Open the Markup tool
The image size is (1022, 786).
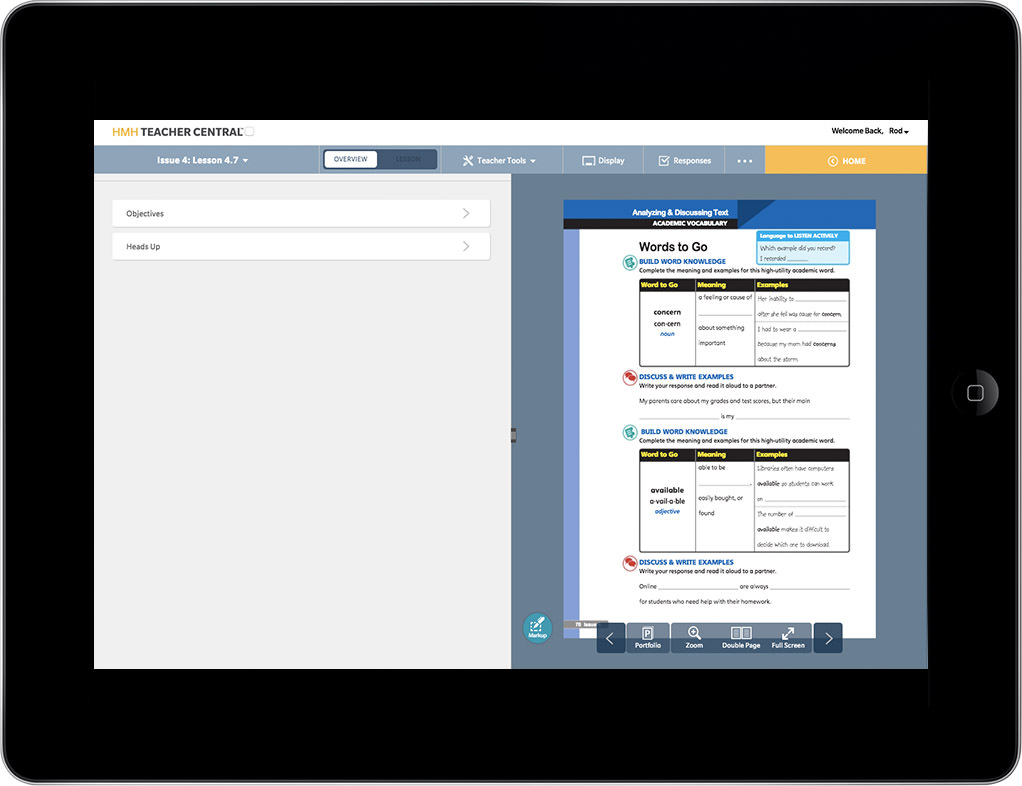click(x=538, y=628)
